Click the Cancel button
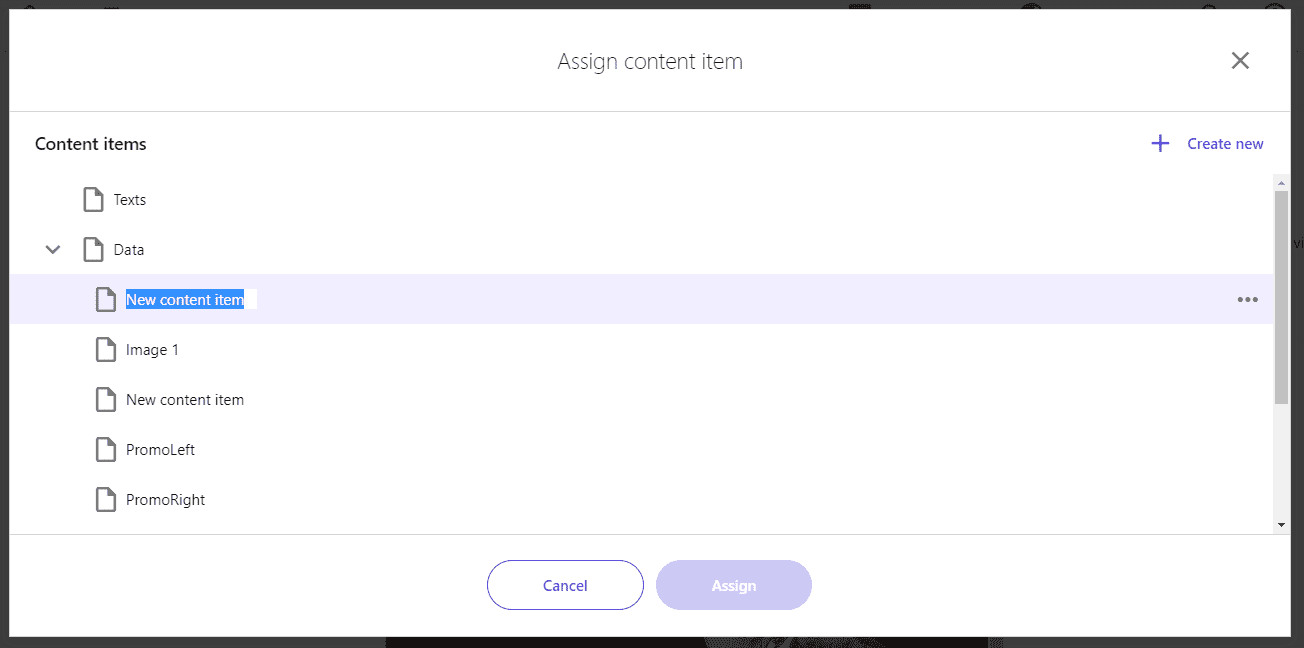 coord(565,585)
